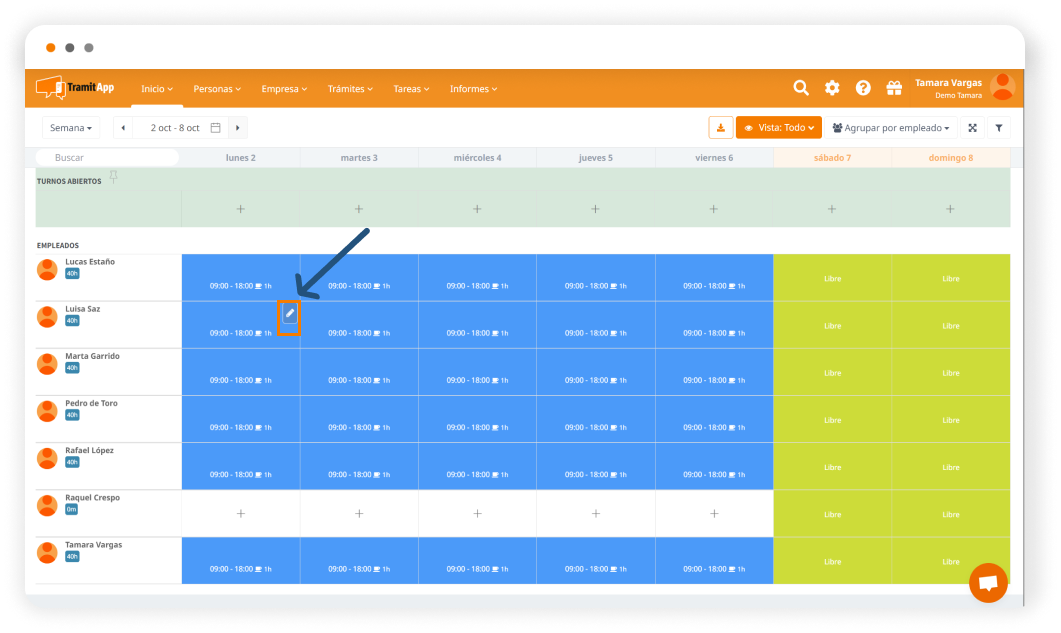
Task: Toggle fullscreen with the expand icon
Action: 972,128
